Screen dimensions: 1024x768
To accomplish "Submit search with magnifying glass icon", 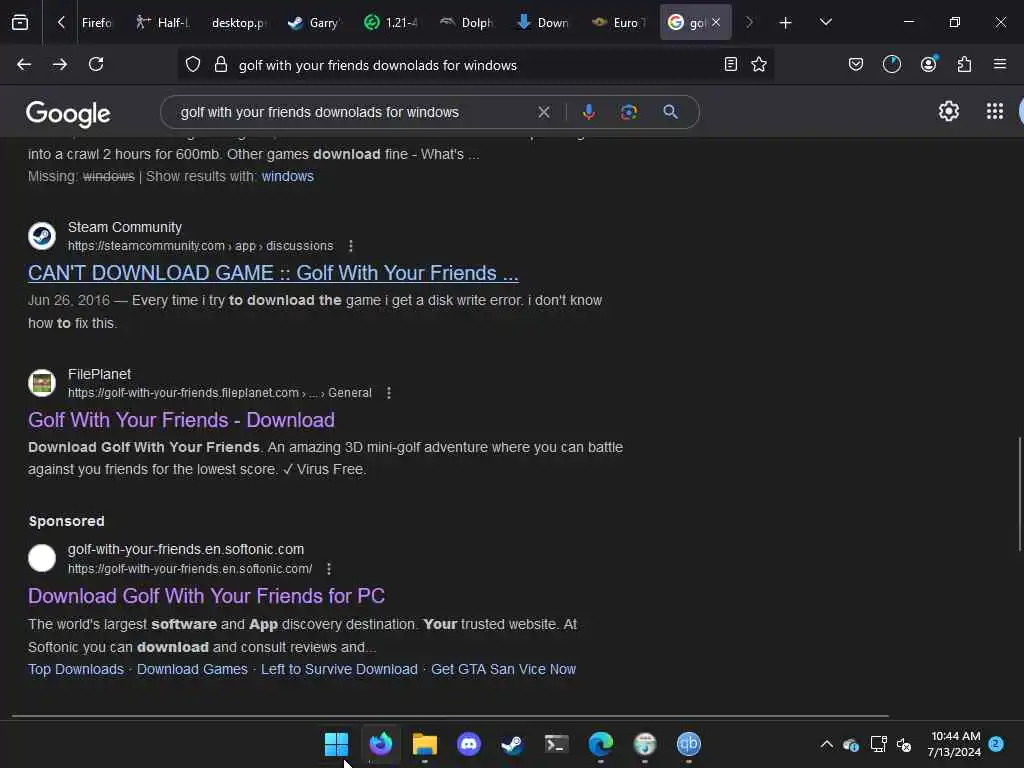I will pos(670,112).
